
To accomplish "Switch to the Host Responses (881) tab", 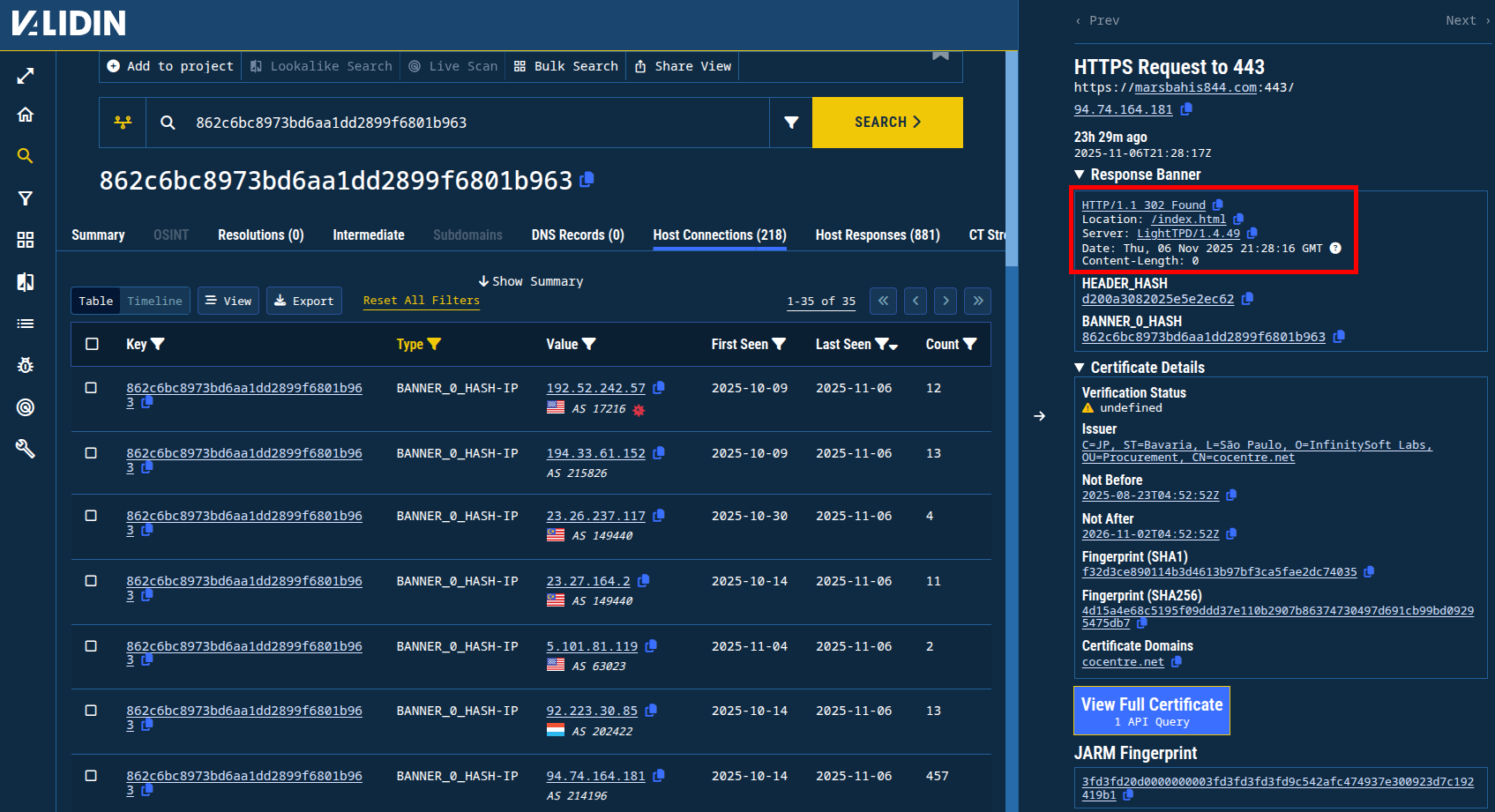I will (x=877, y=235).
